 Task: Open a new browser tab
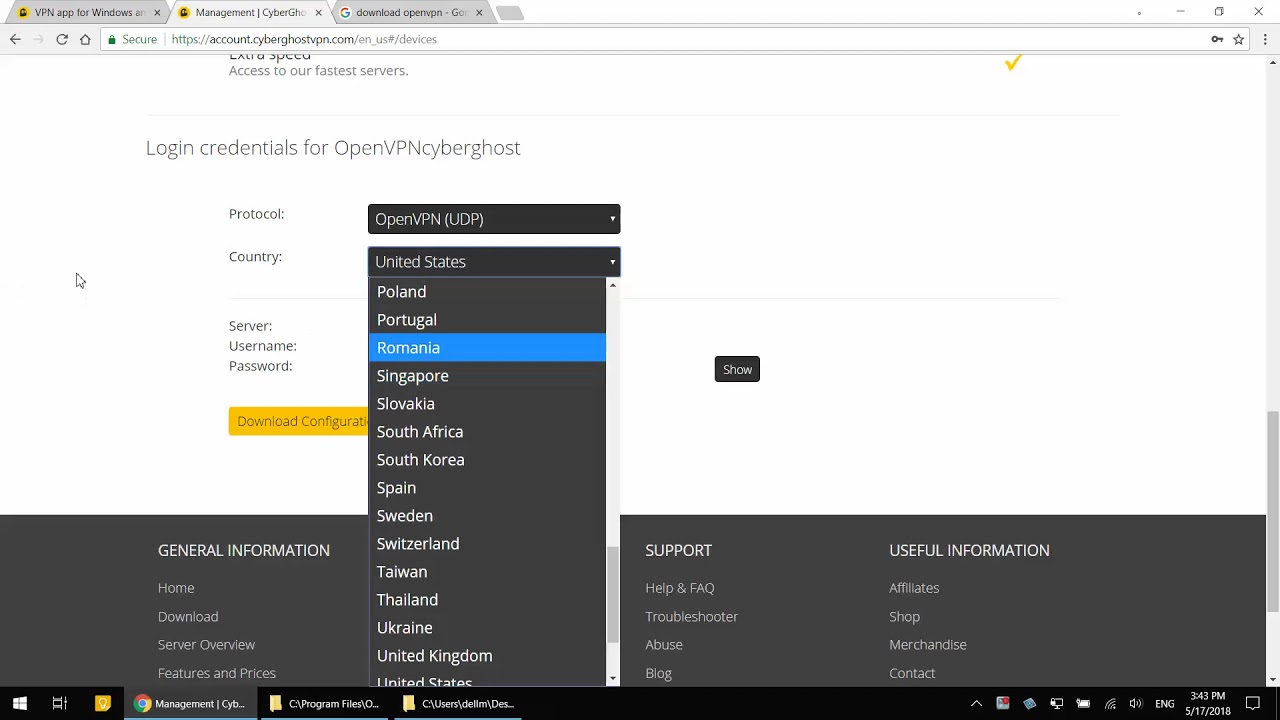[510, 13]
